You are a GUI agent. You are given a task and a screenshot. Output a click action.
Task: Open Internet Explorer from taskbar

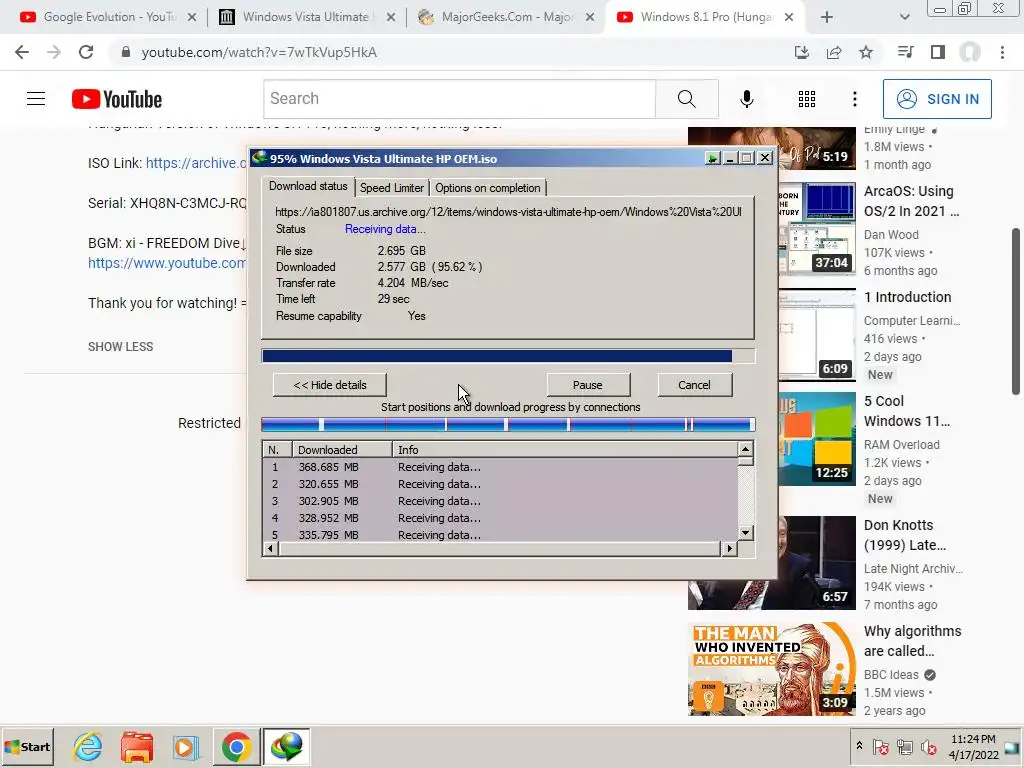(88, 746)
